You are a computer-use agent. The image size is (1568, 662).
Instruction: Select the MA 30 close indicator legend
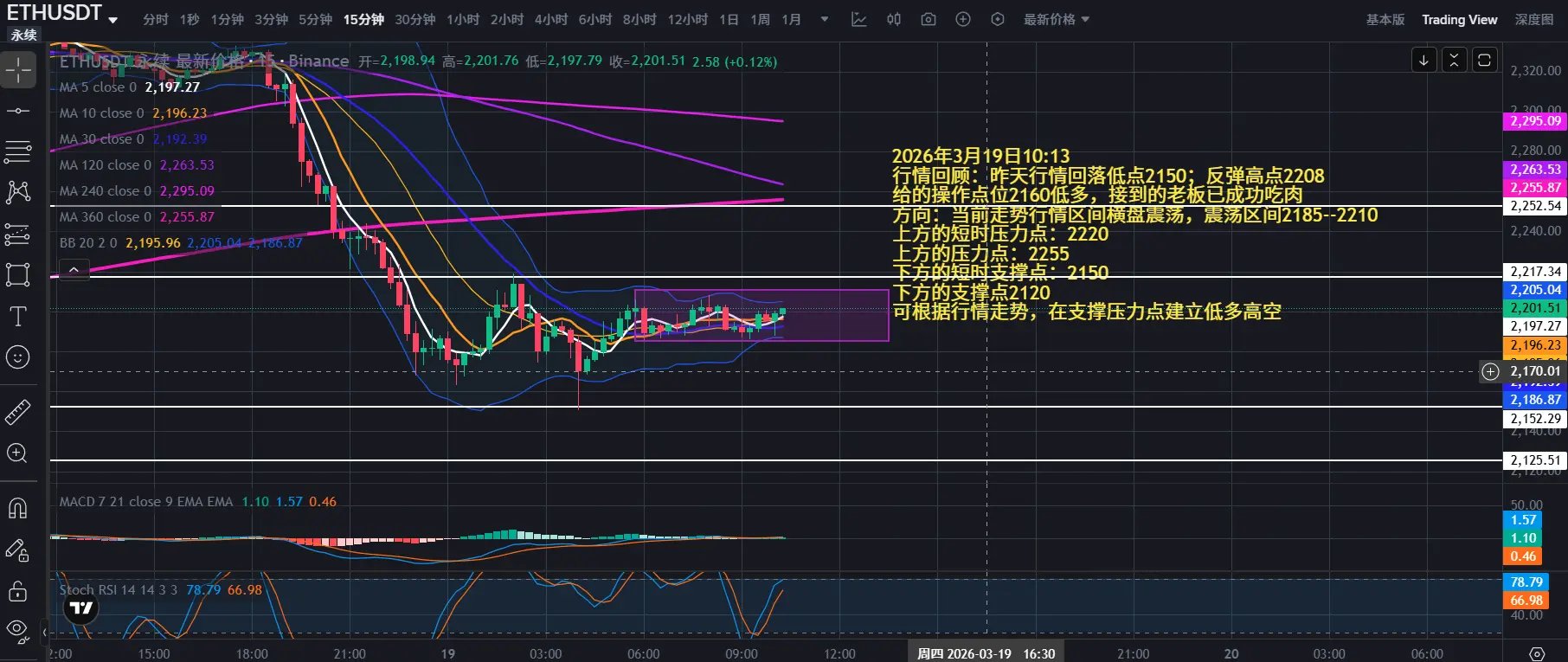coord(133,138)
